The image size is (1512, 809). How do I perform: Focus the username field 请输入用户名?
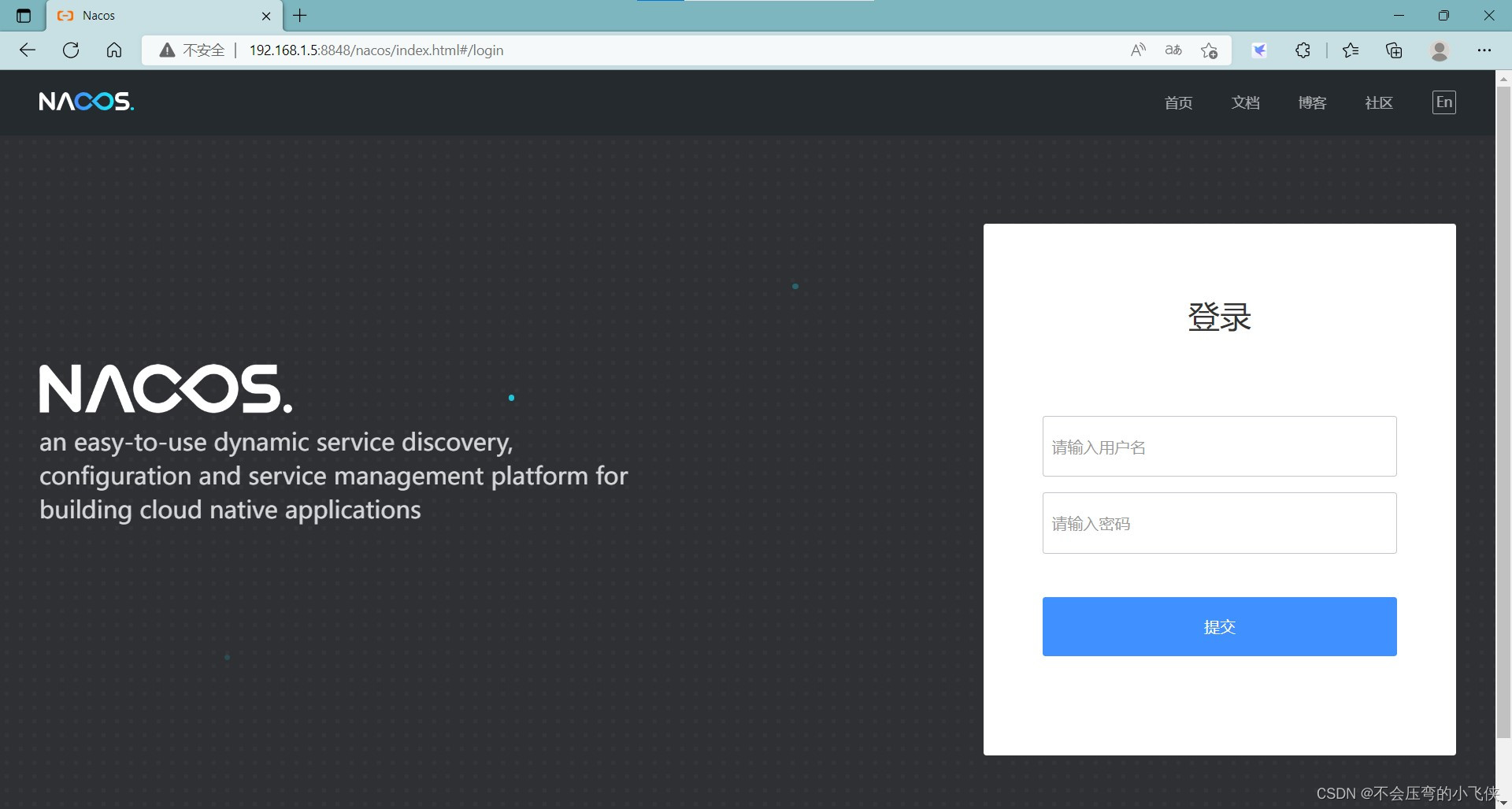[1219, 446]
